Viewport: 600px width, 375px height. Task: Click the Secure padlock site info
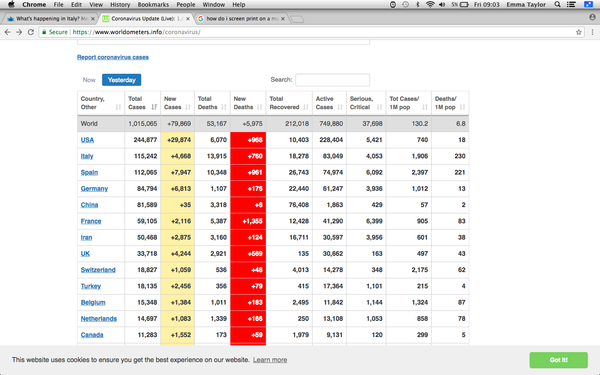[x=55, y=32]
